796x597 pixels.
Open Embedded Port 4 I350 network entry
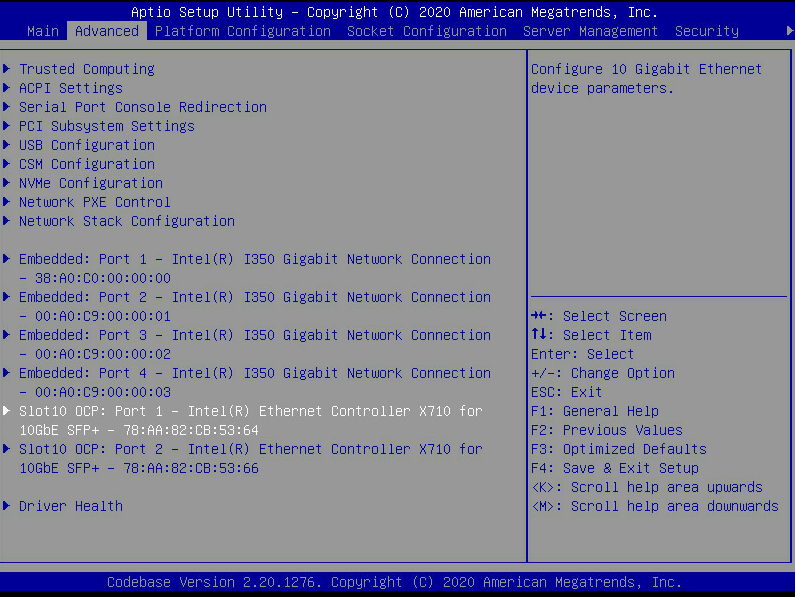point(255,382)
